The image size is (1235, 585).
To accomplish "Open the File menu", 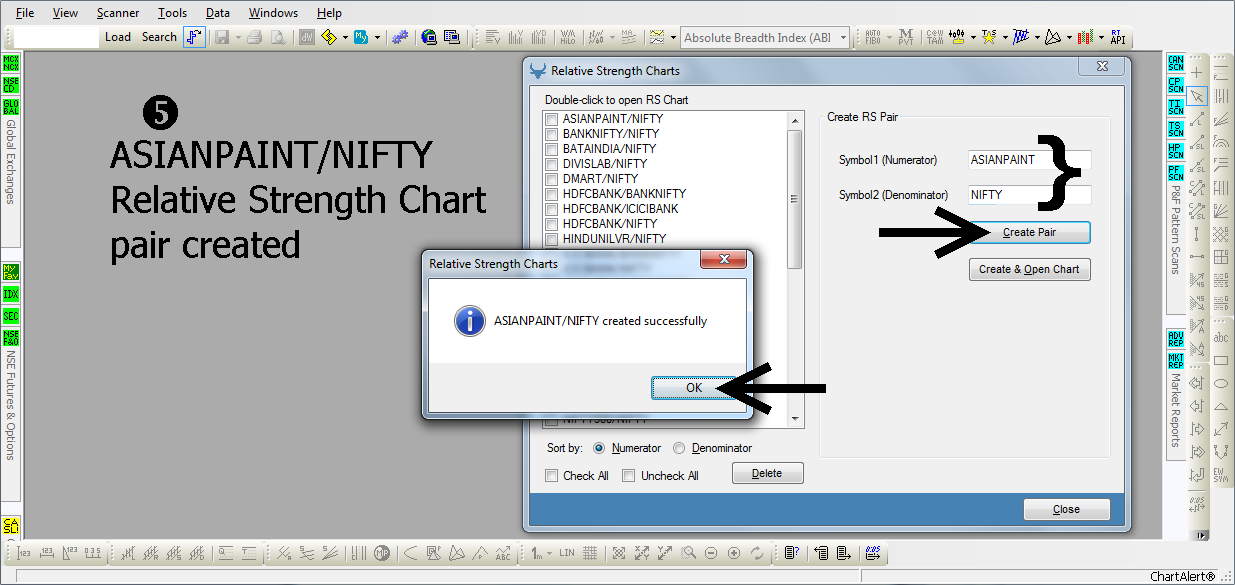I will click(x=25, y=13).
